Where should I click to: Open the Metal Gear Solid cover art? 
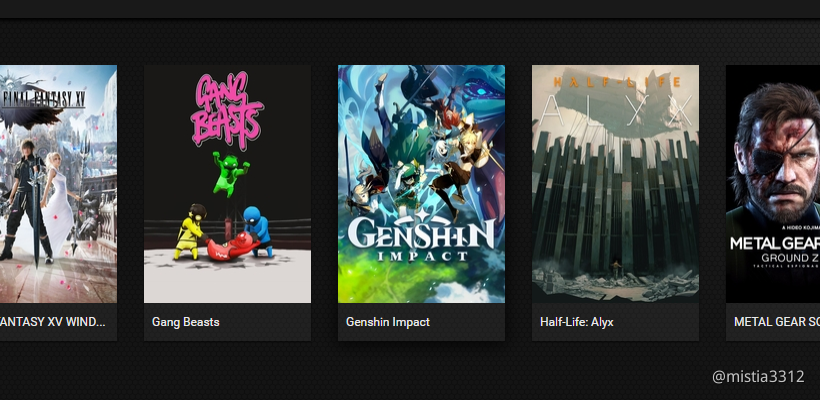click(773, 184)
